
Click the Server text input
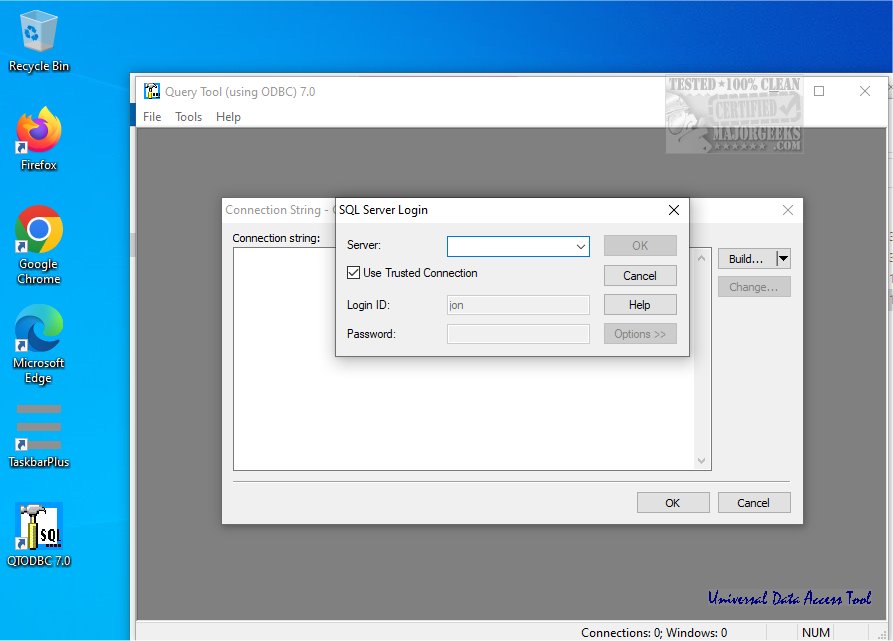[510, 246]
